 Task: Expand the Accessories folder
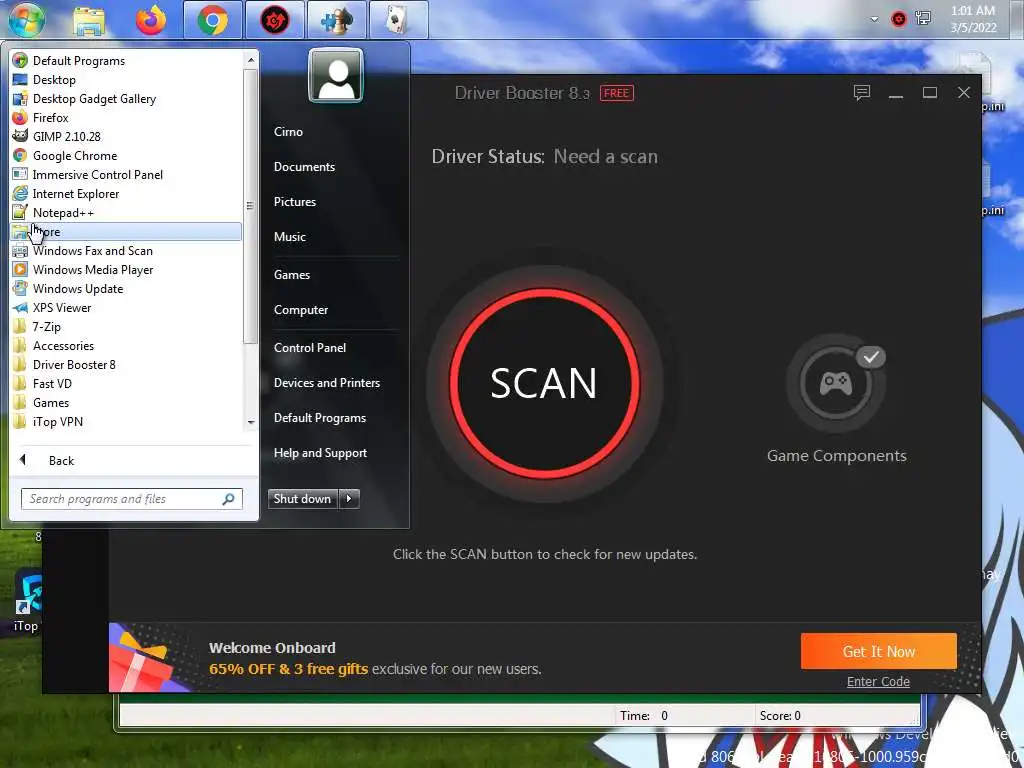(126, 345)
